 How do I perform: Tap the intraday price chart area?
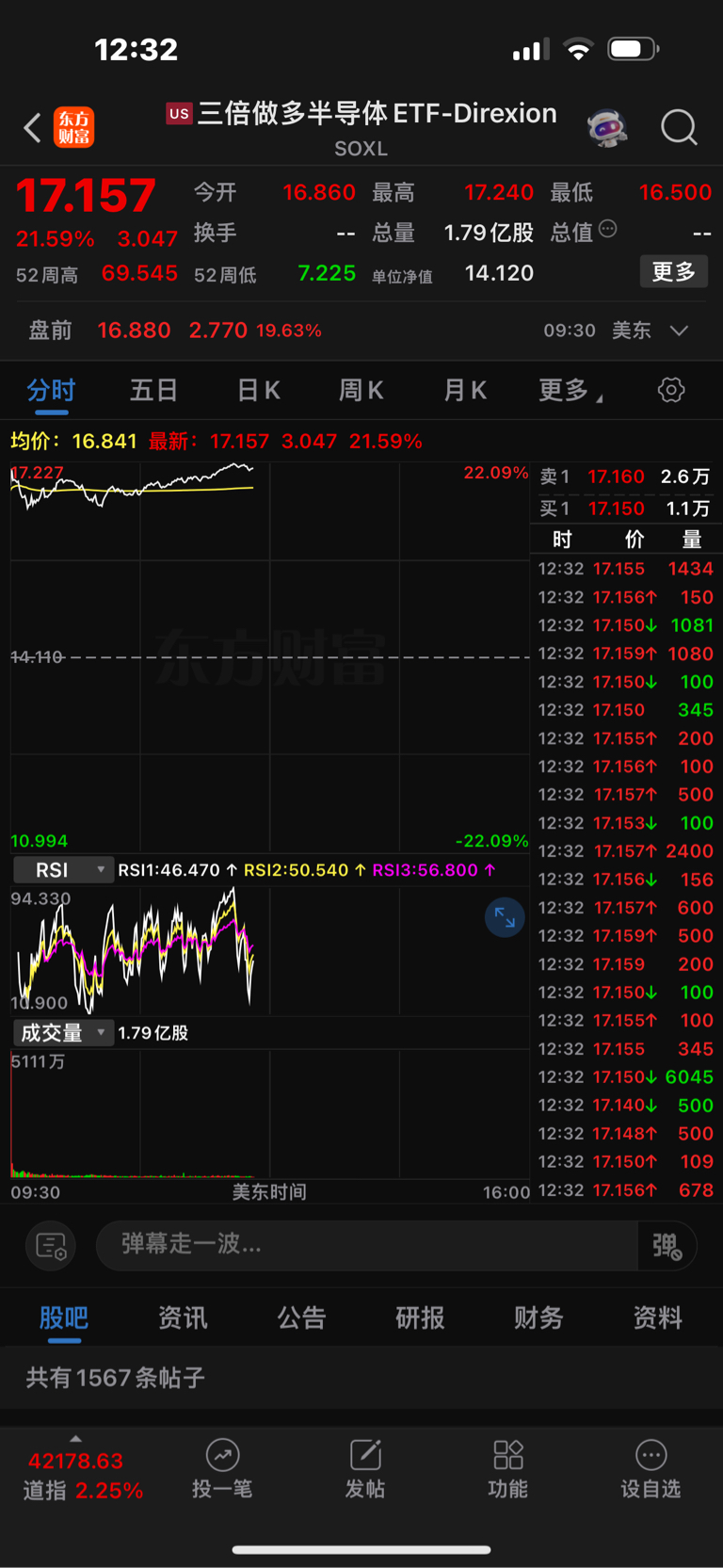(x=270, y=657)
